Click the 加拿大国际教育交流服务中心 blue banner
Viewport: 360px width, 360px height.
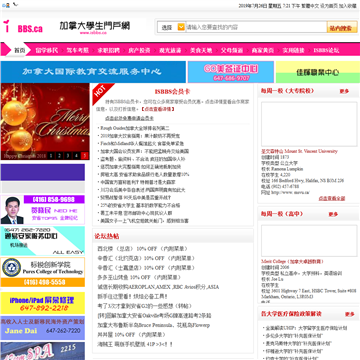point(93,72)
